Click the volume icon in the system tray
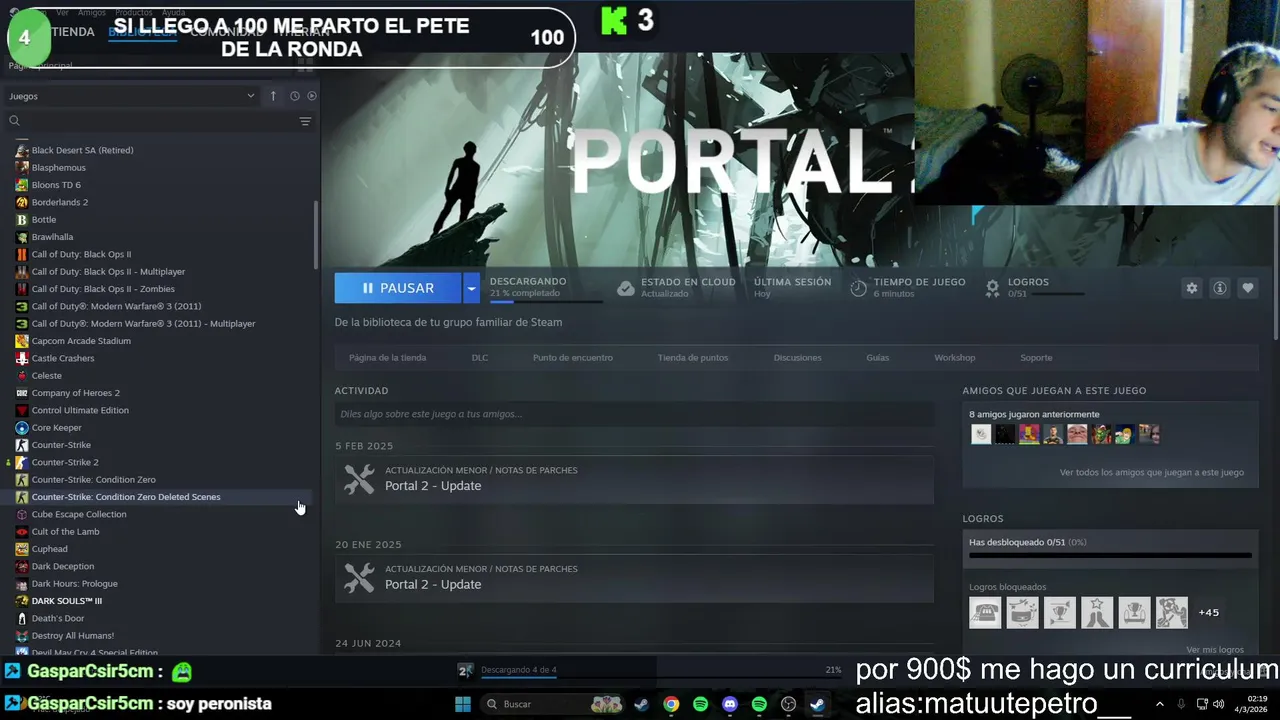Viewport: 1280px width, 720px height. (1218, 704)
